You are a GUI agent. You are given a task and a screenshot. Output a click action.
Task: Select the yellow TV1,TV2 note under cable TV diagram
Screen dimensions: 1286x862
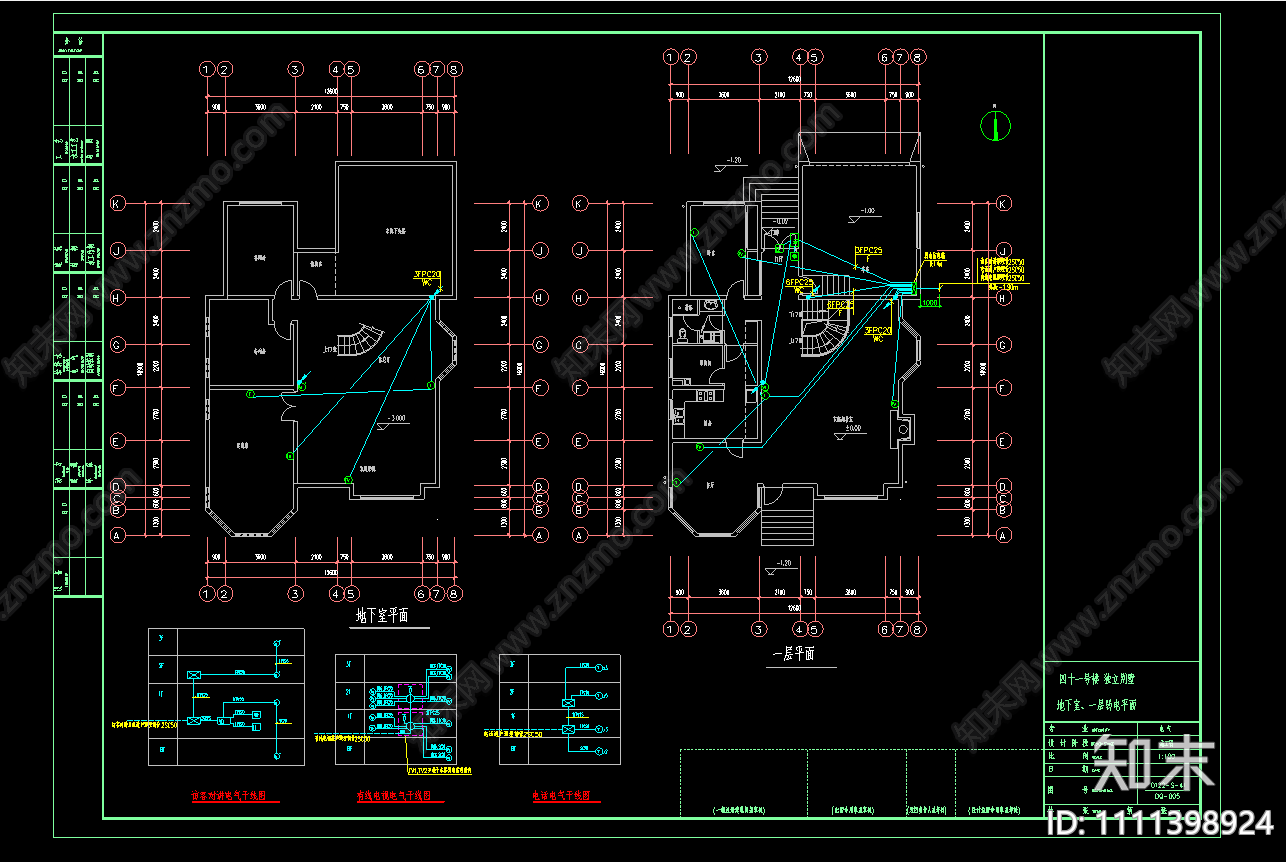tap(440, 771)
